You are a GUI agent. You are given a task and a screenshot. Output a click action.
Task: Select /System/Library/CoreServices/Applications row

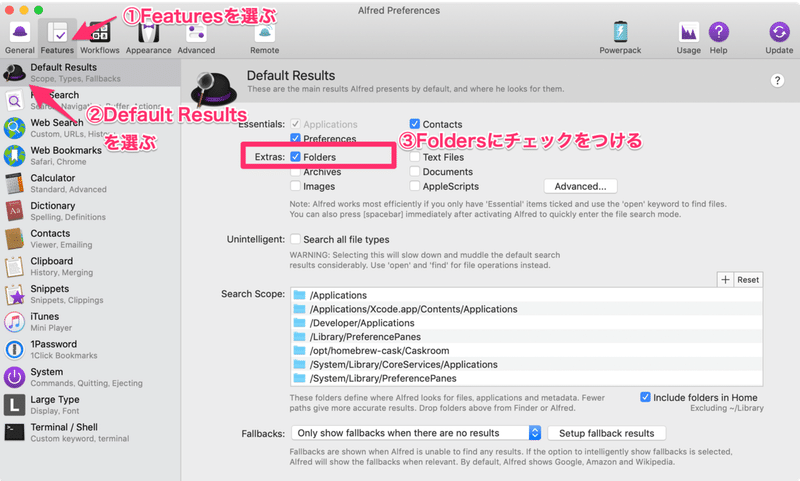pos(527,364)
